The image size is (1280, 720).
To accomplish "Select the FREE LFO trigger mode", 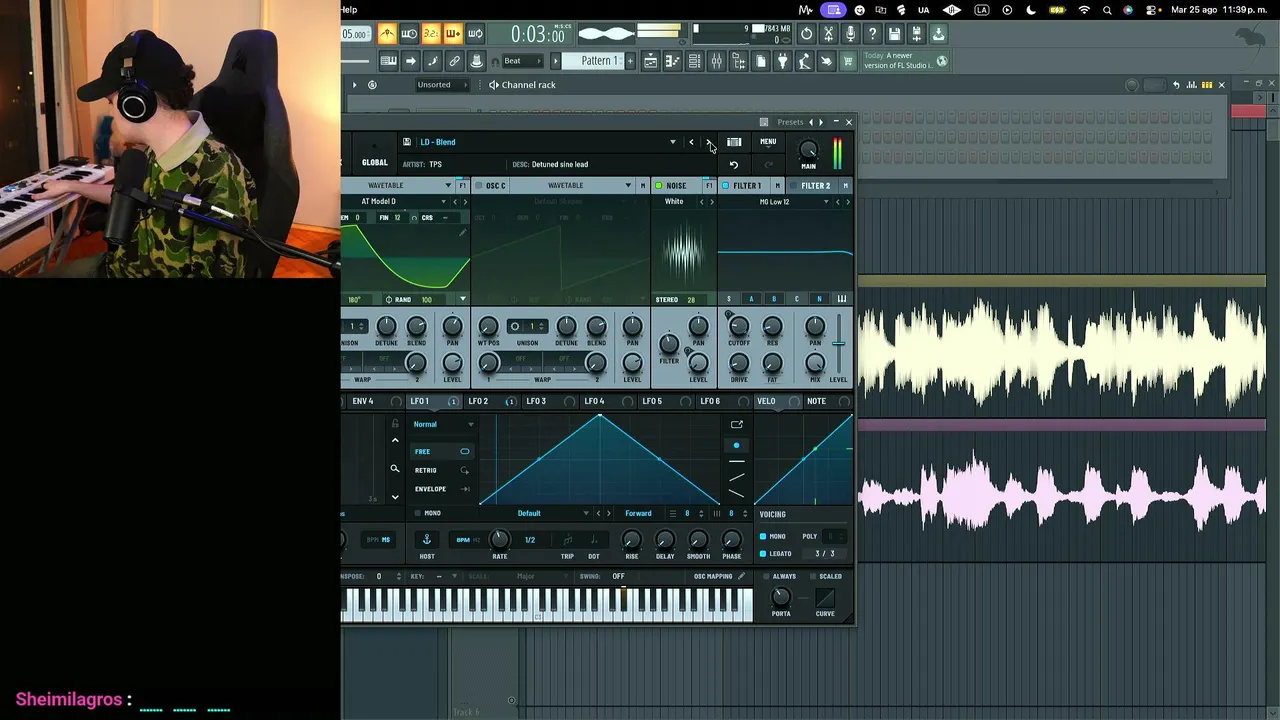I will pos(442,452).
